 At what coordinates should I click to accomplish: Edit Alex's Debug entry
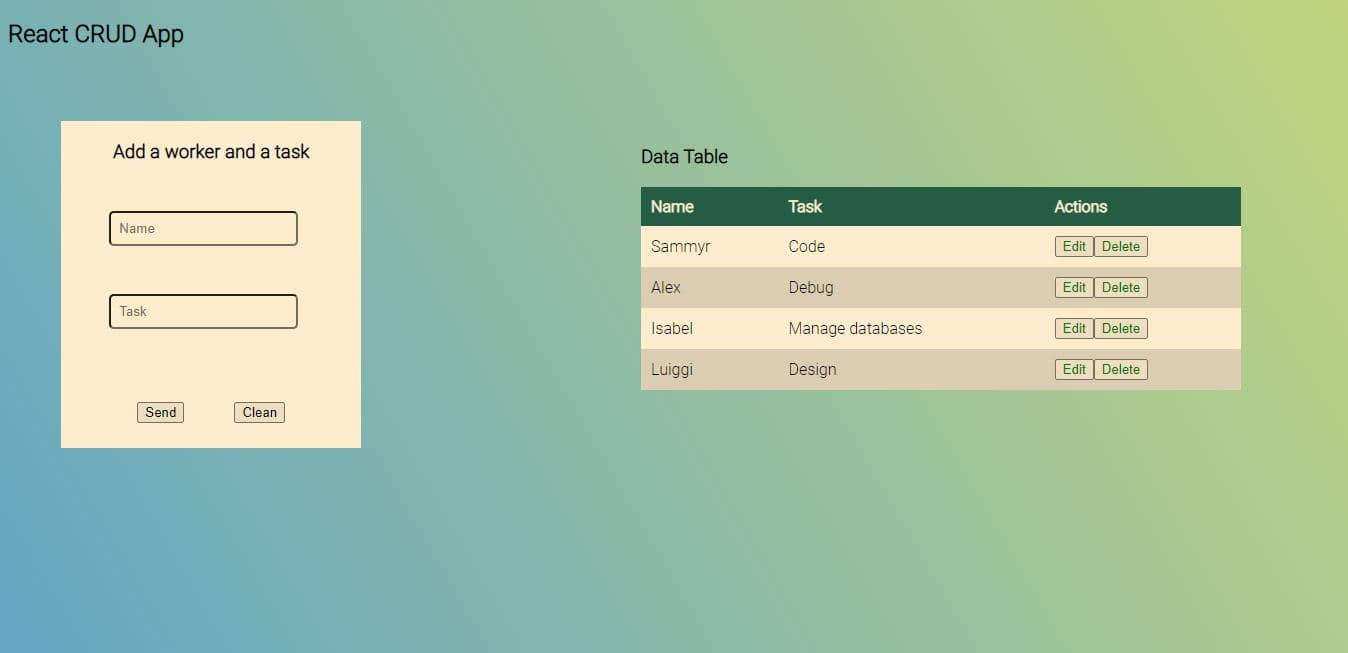1074,288
